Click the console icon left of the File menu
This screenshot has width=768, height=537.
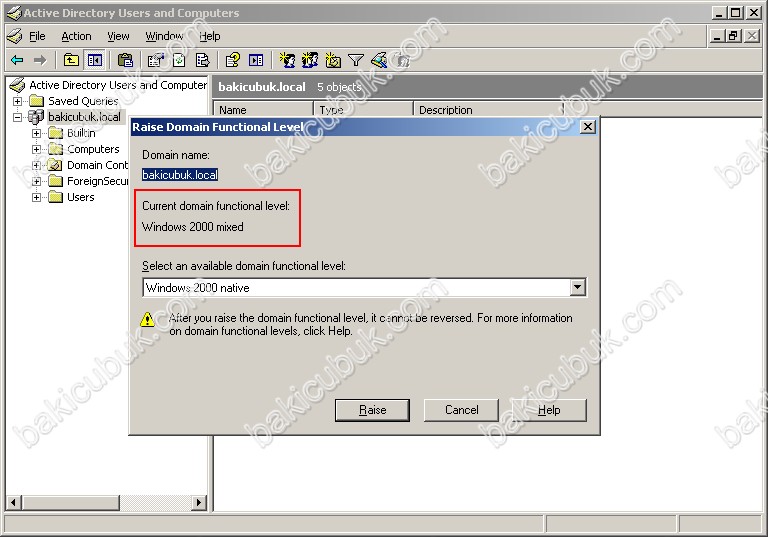pos(15,36)
